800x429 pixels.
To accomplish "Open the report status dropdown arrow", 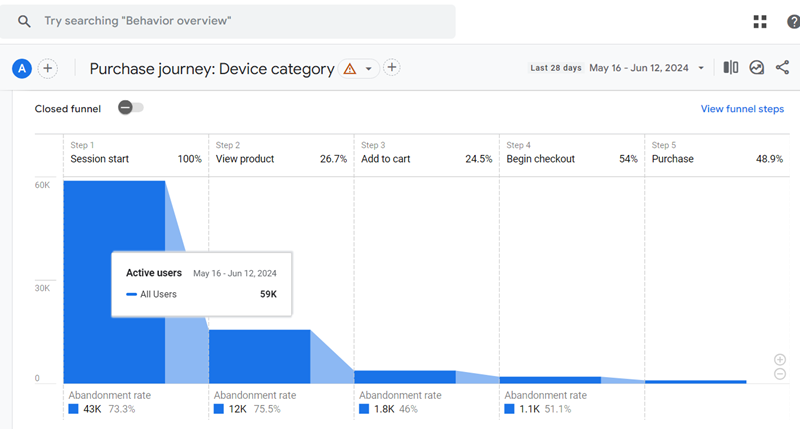I will pyautogui.click(x=368, y=69).
